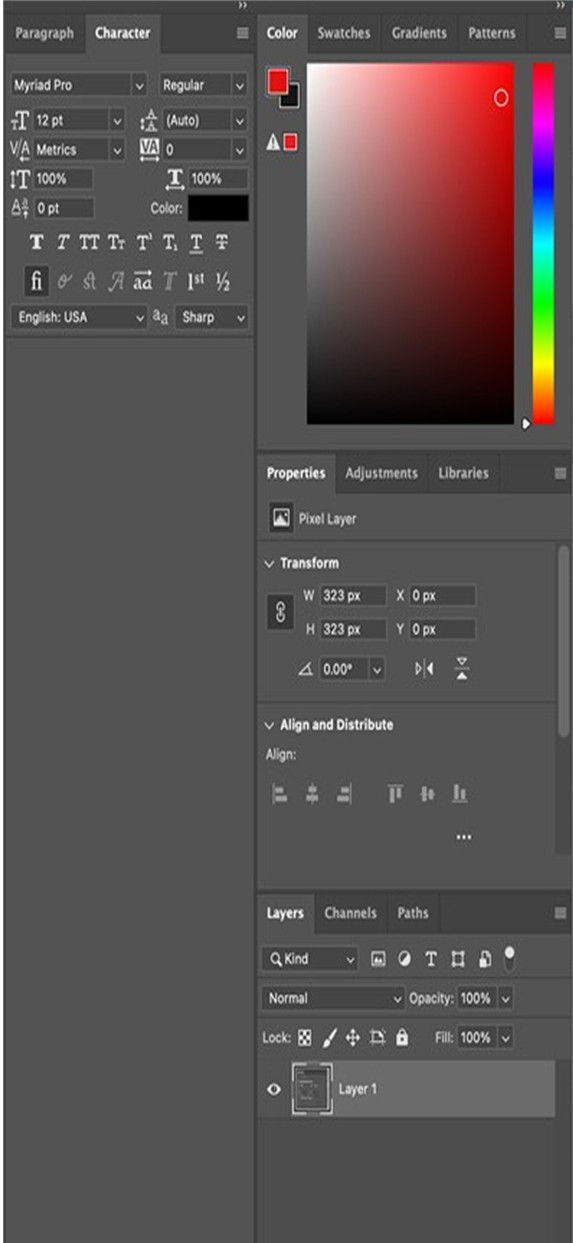Lock transparent pixels in Layers panel
Viewport: 573px width, 1243px height.
click(x=305, y=1038)
